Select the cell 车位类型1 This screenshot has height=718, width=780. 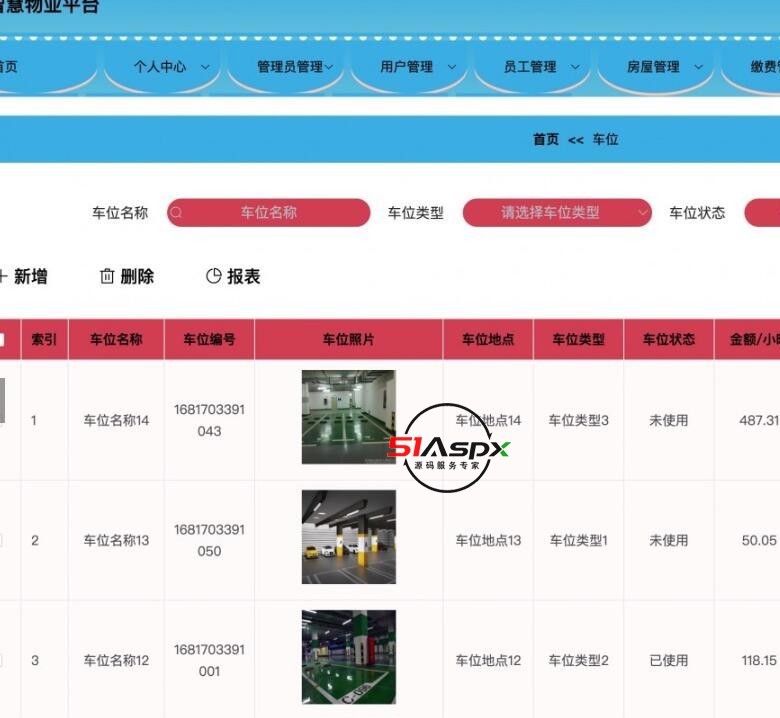[579, 540]
